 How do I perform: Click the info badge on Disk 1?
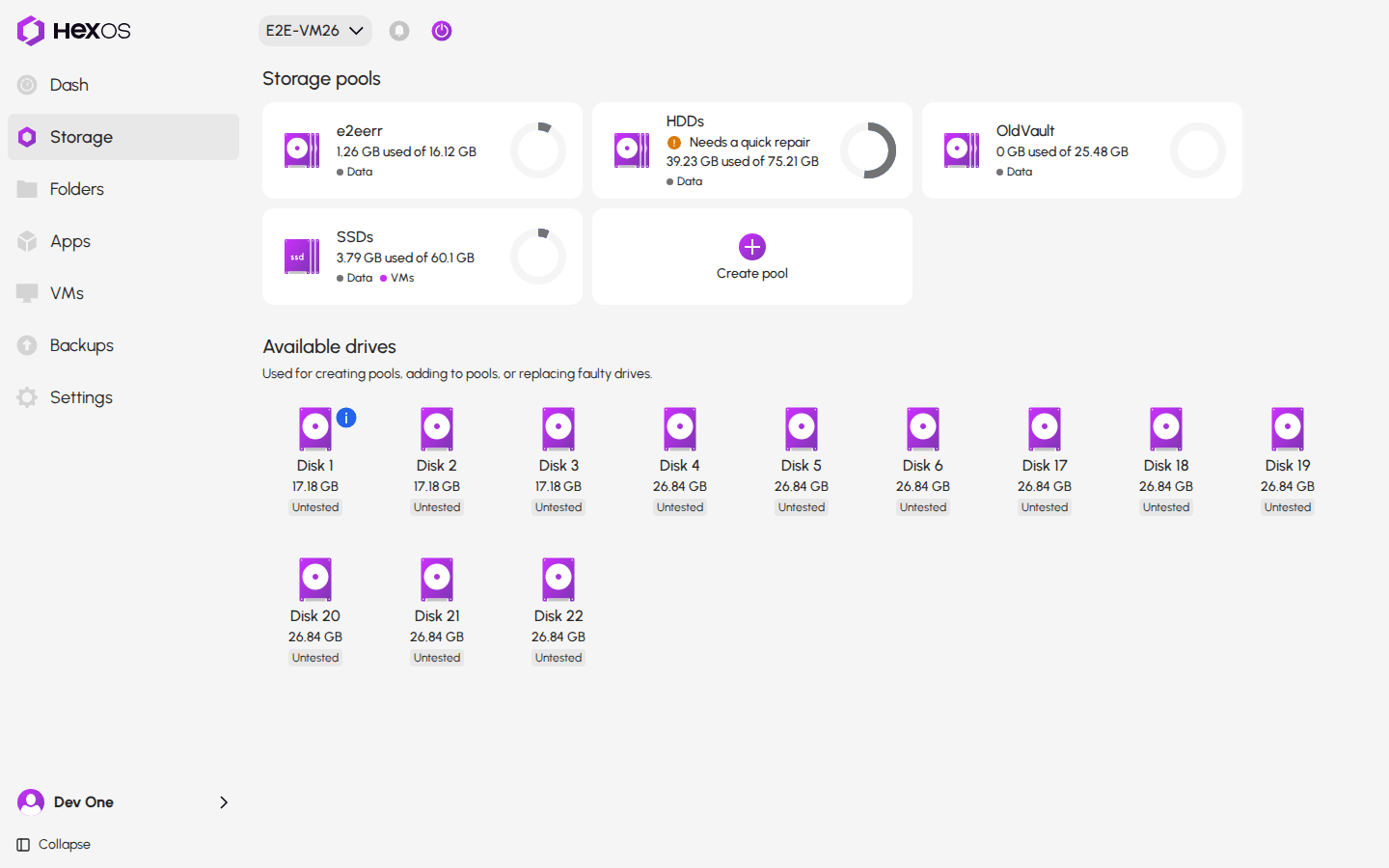346,418
